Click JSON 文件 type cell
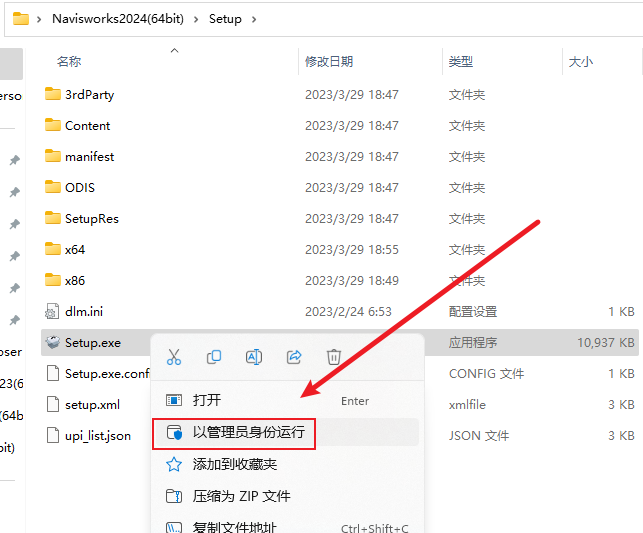 [x=479, y=436]
